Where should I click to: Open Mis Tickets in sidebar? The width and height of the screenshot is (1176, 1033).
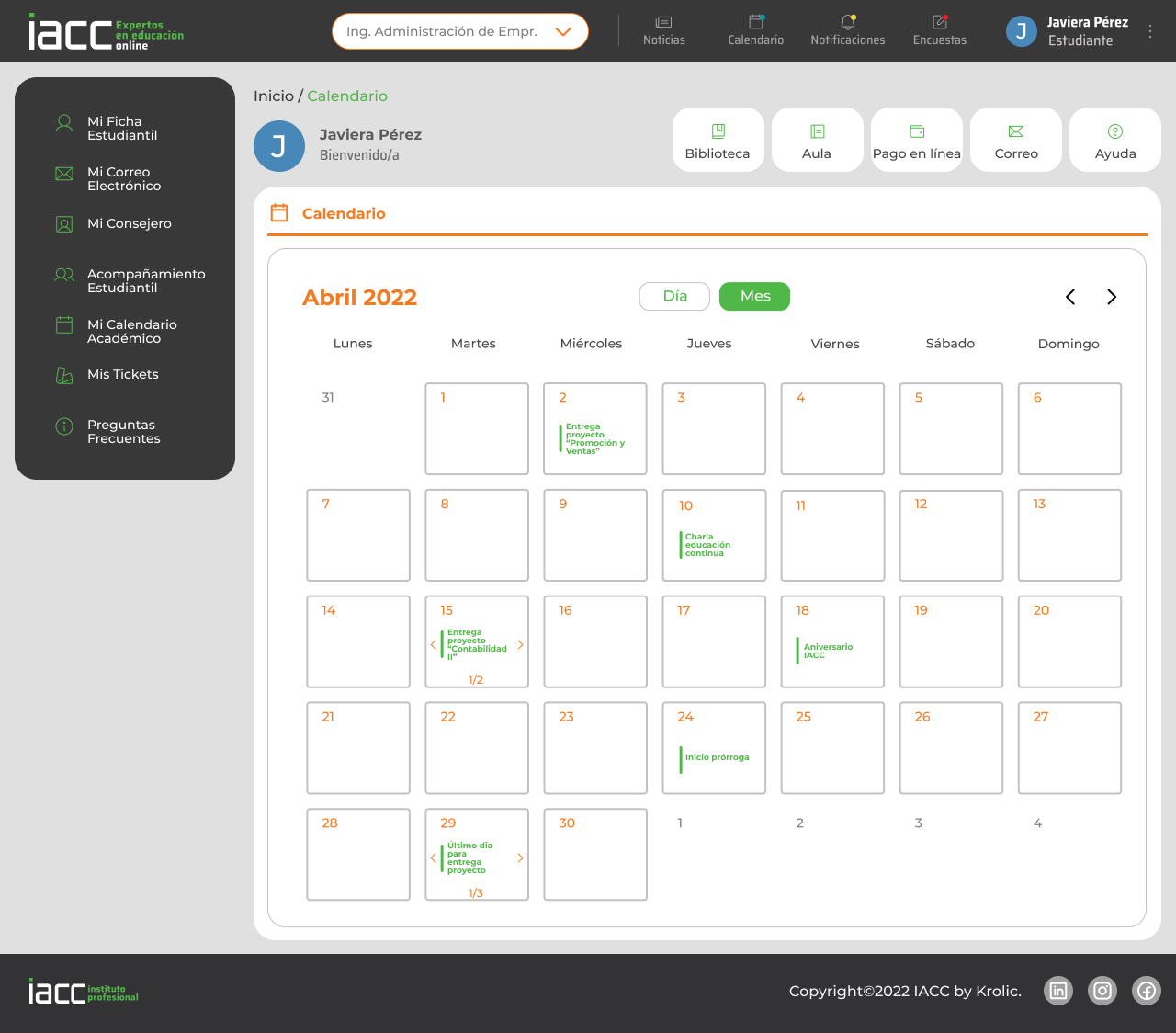pyautogui.click(x=122, y=374)
